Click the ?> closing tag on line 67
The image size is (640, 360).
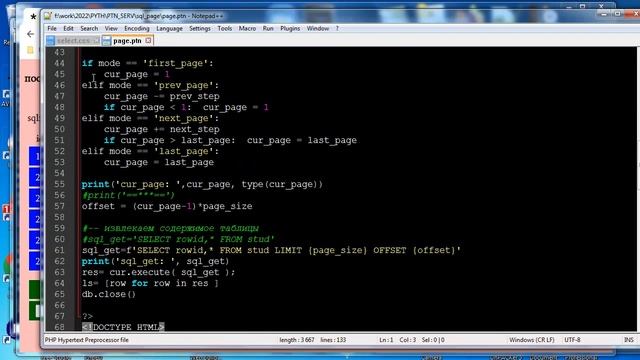87,316
